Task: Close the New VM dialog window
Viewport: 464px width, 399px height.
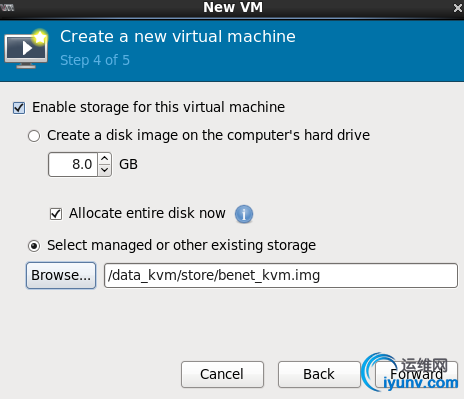Action: coord(458,8)
